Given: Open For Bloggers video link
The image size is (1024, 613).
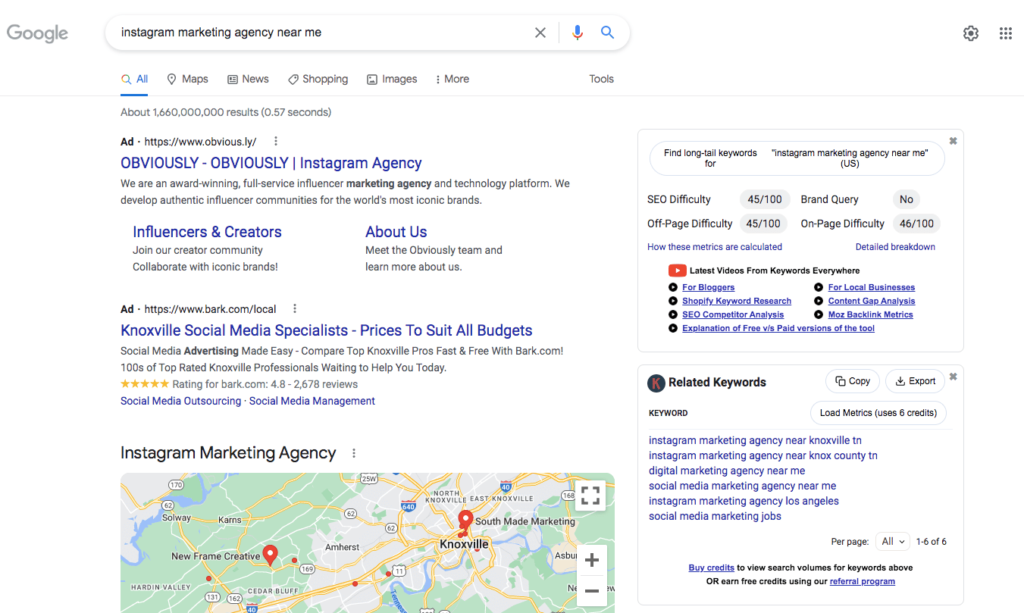Looking at the screenshot, I should (708, 287).
